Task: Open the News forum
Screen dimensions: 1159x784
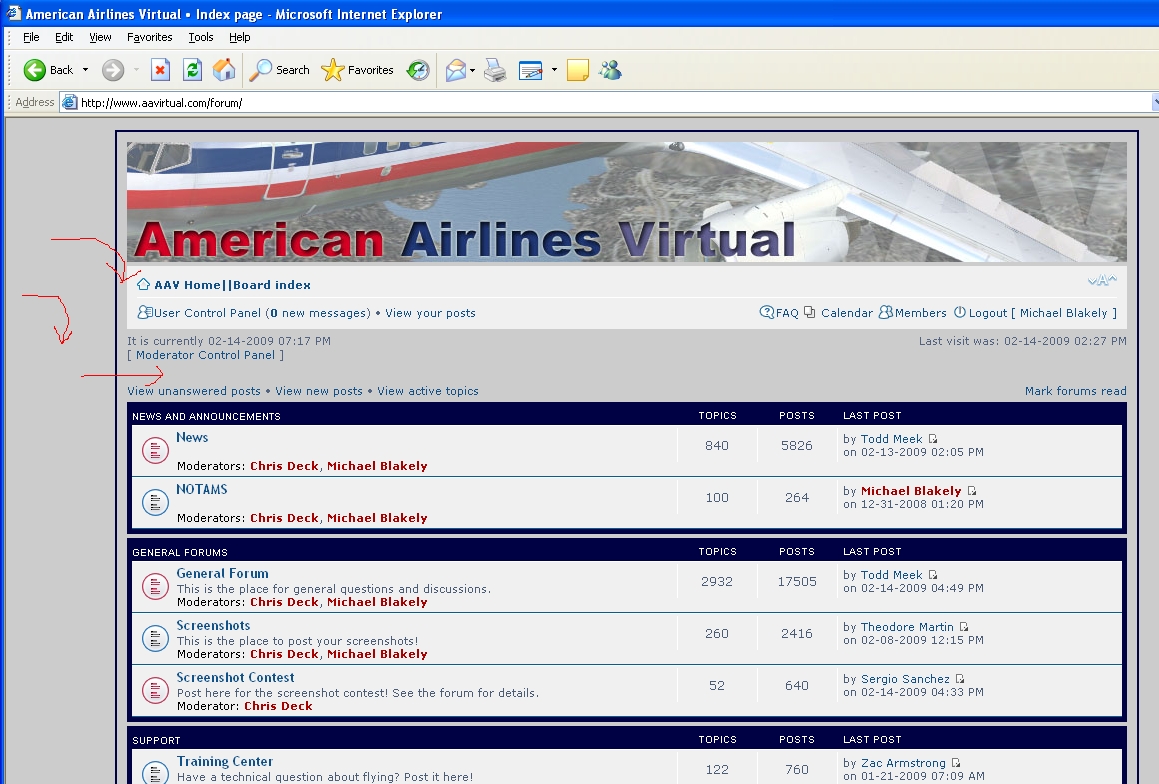Action: pos(192,437)
